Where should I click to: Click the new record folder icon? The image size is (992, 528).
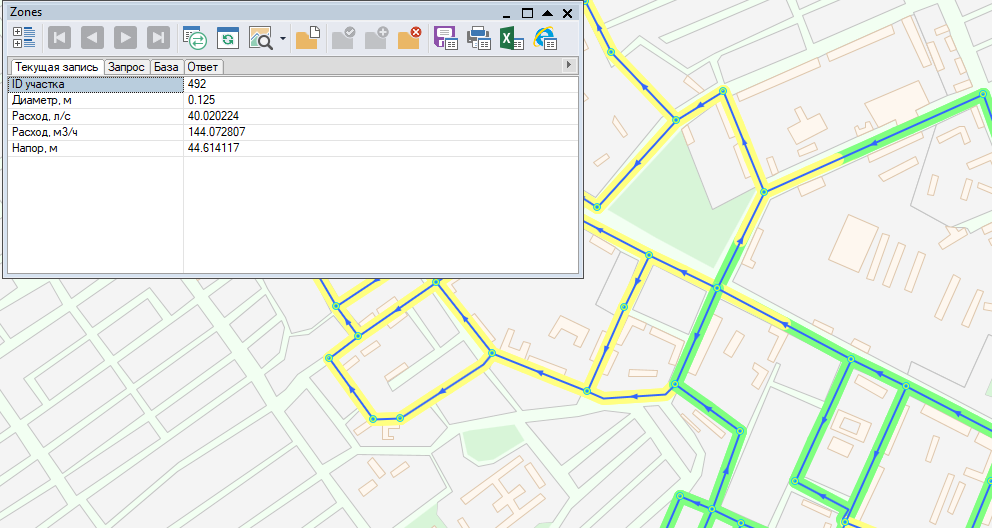coord(307,39)
